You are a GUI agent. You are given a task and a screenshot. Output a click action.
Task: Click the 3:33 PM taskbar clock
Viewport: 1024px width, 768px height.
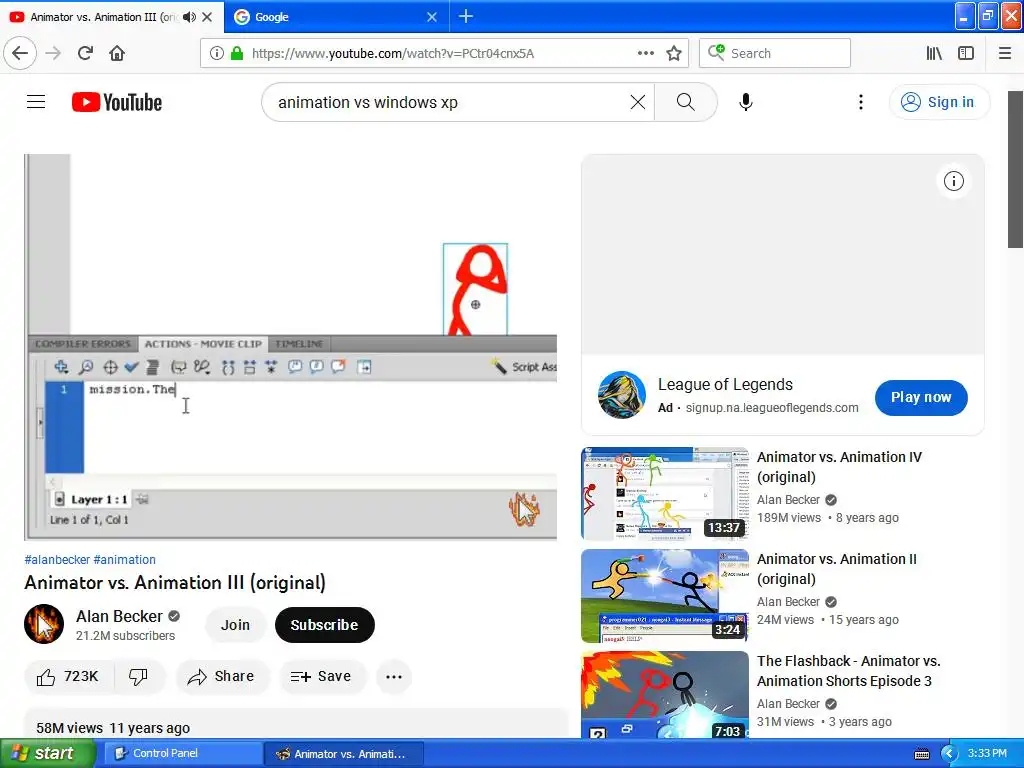pos(987,753)
